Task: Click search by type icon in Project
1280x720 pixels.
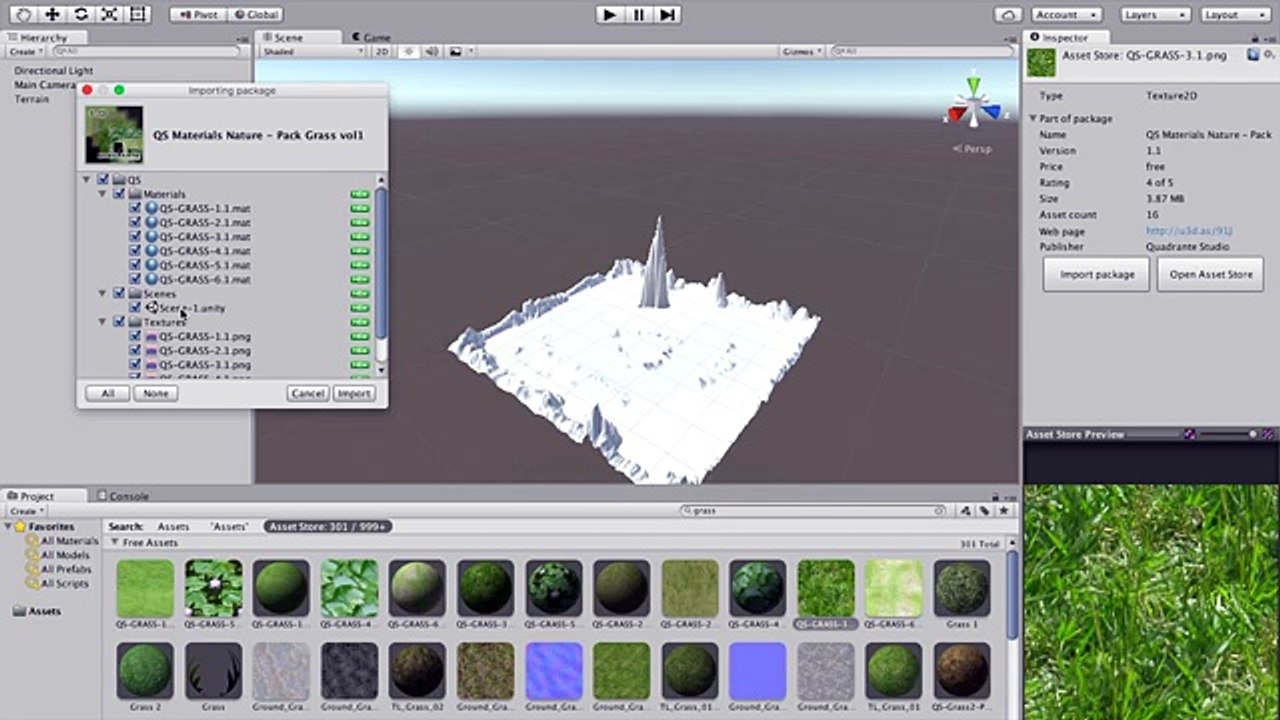Action: [965, 510]
